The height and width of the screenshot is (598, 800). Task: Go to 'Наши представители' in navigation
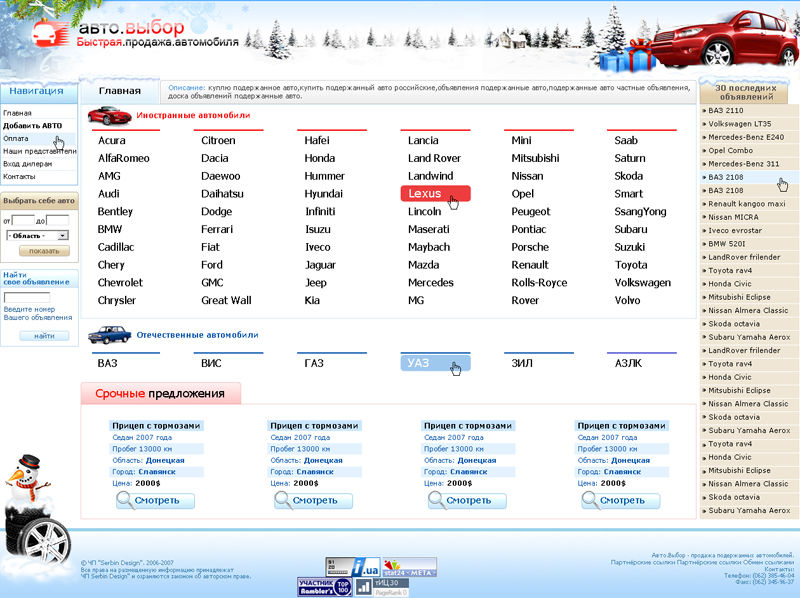point(40,151)
